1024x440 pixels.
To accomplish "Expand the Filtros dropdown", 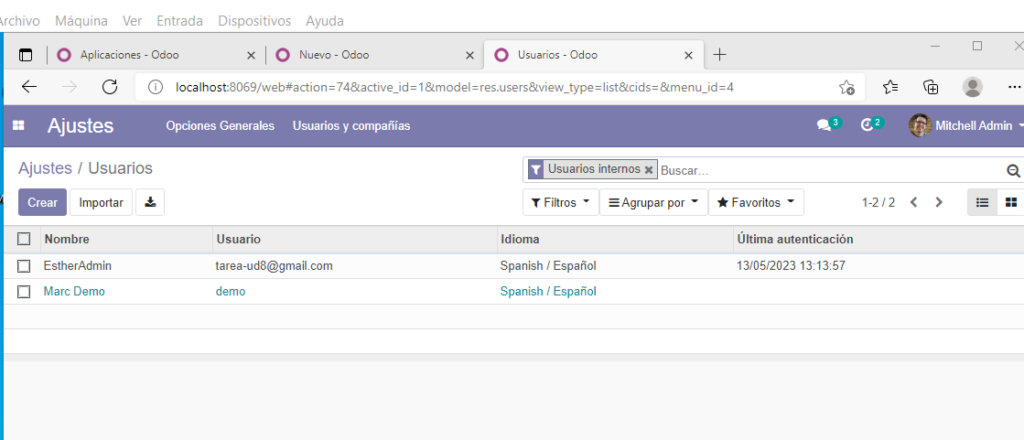I will [x=560, y=202].
